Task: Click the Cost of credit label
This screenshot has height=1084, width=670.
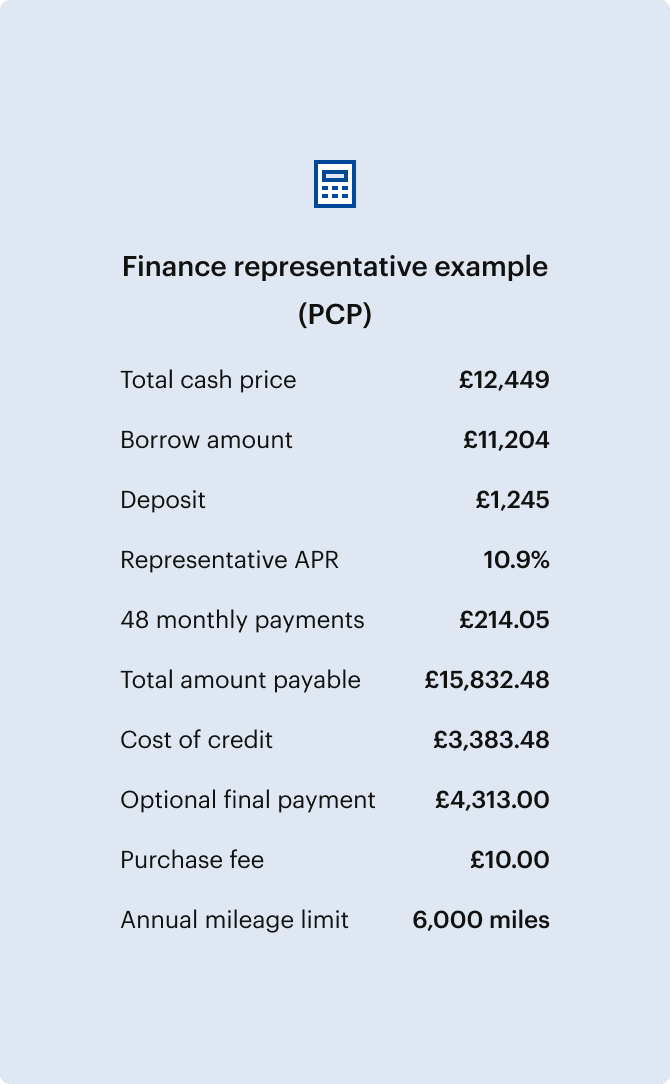Action: 196,740
